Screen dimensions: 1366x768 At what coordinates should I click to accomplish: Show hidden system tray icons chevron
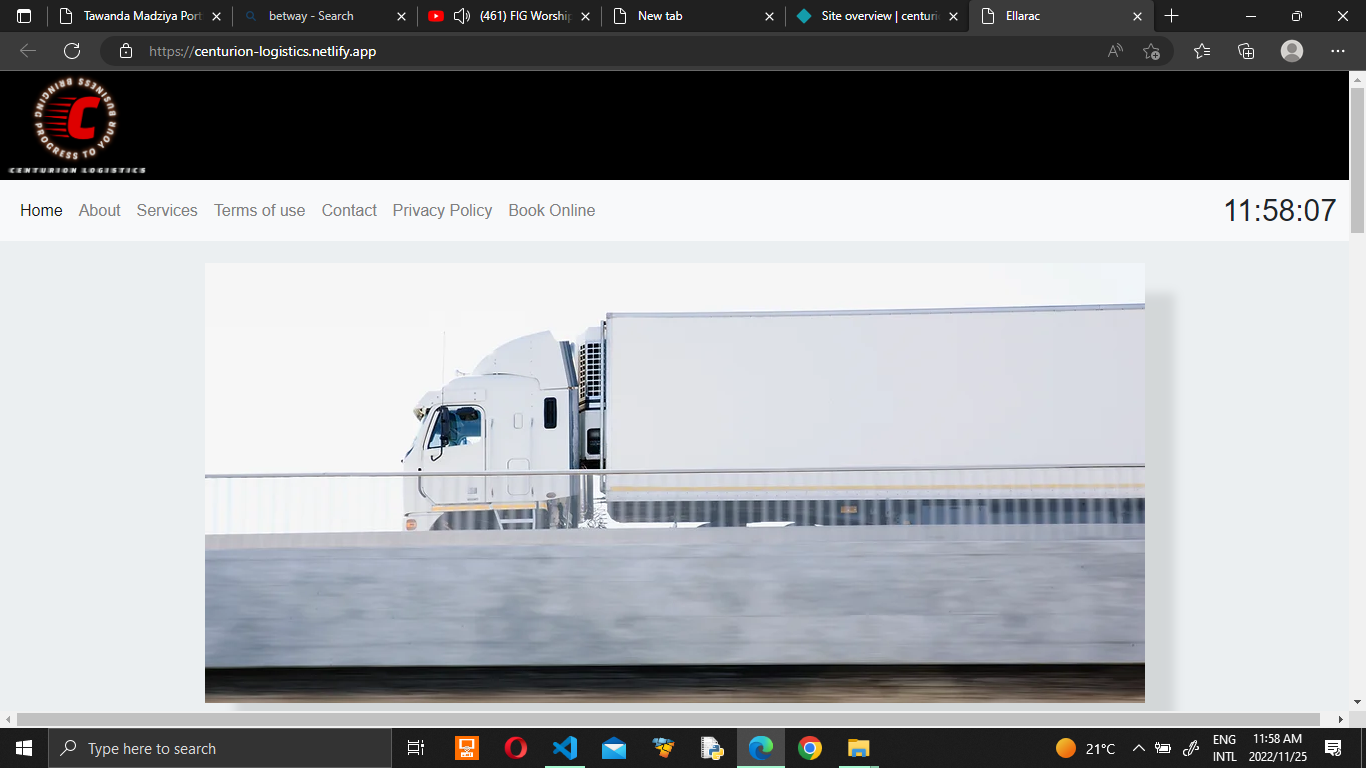click(1138, 748)
